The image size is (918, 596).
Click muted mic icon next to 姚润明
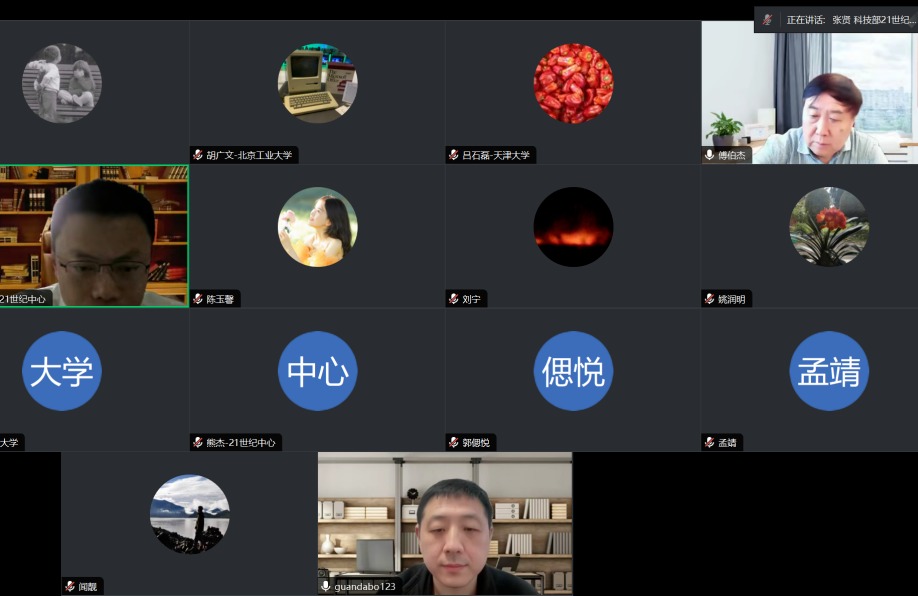[710, 299]
